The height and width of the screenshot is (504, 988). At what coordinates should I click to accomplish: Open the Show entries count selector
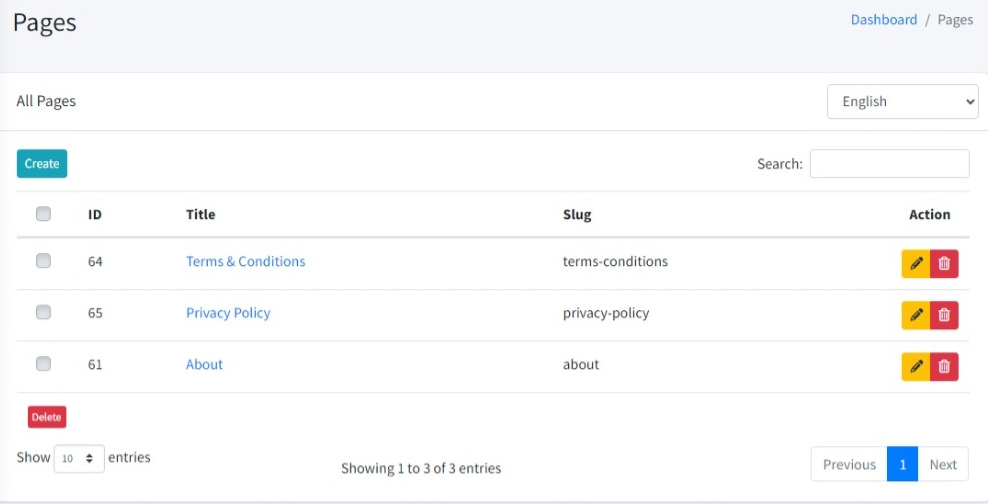(x=79, y=458)
